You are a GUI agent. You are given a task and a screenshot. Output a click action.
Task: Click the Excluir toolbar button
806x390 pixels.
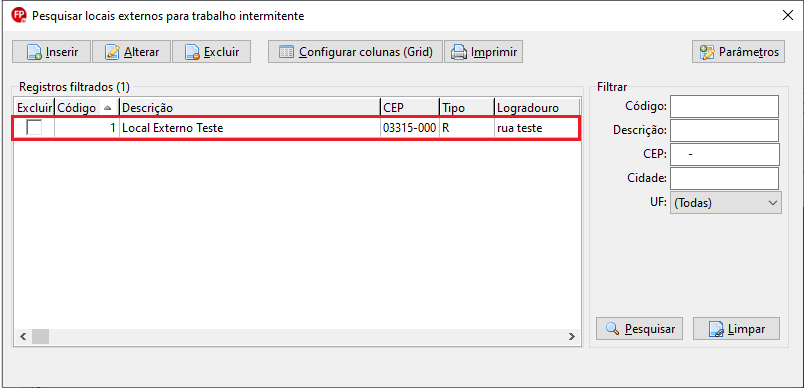(211, 52)
